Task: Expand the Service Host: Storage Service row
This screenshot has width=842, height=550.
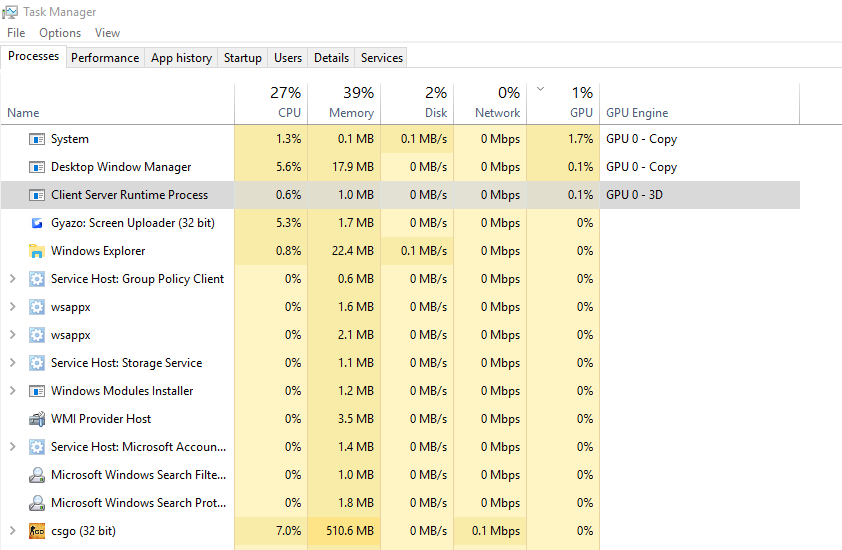Action: [12, 363]
